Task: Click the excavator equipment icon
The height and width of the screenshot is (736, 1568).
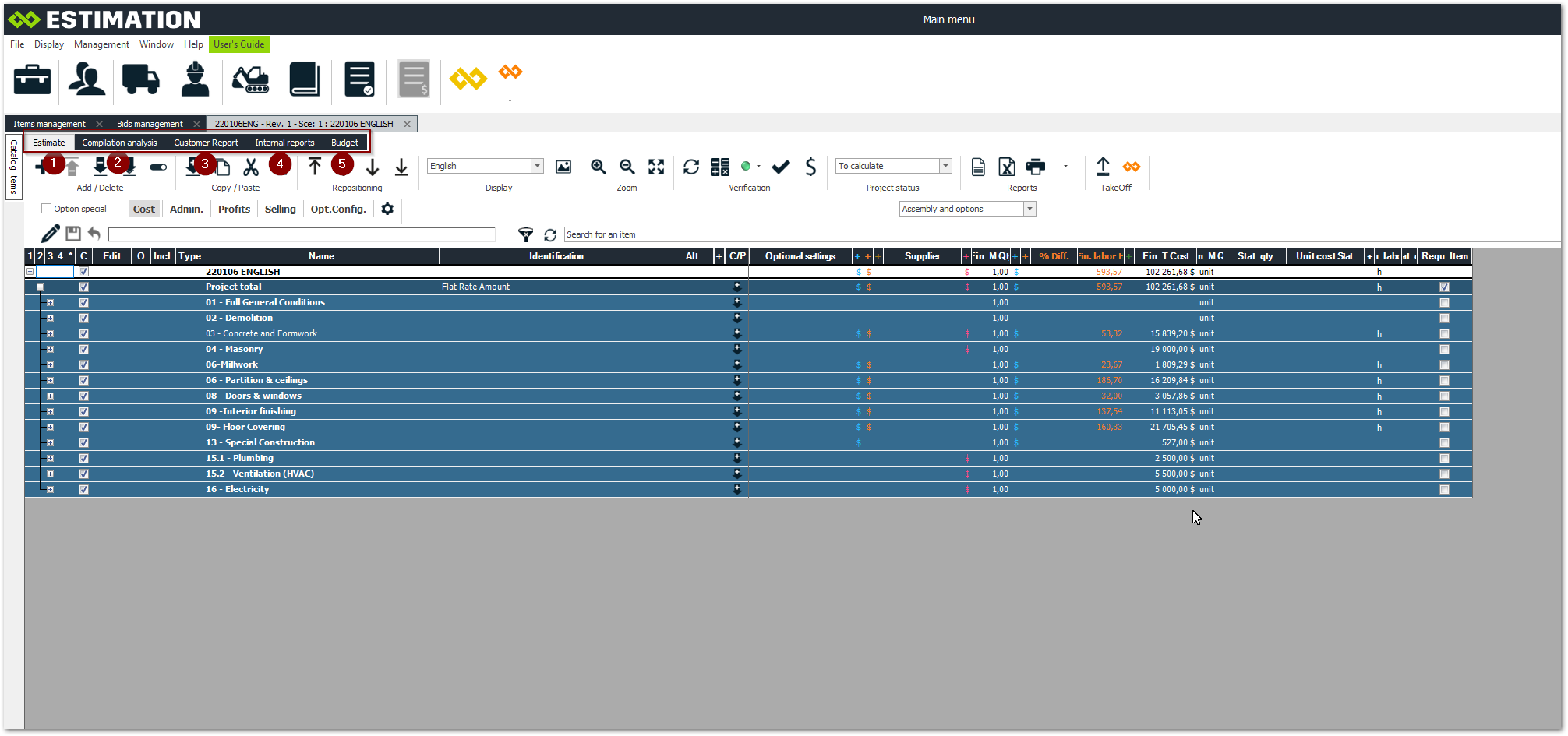Action: tap(250, 79)
